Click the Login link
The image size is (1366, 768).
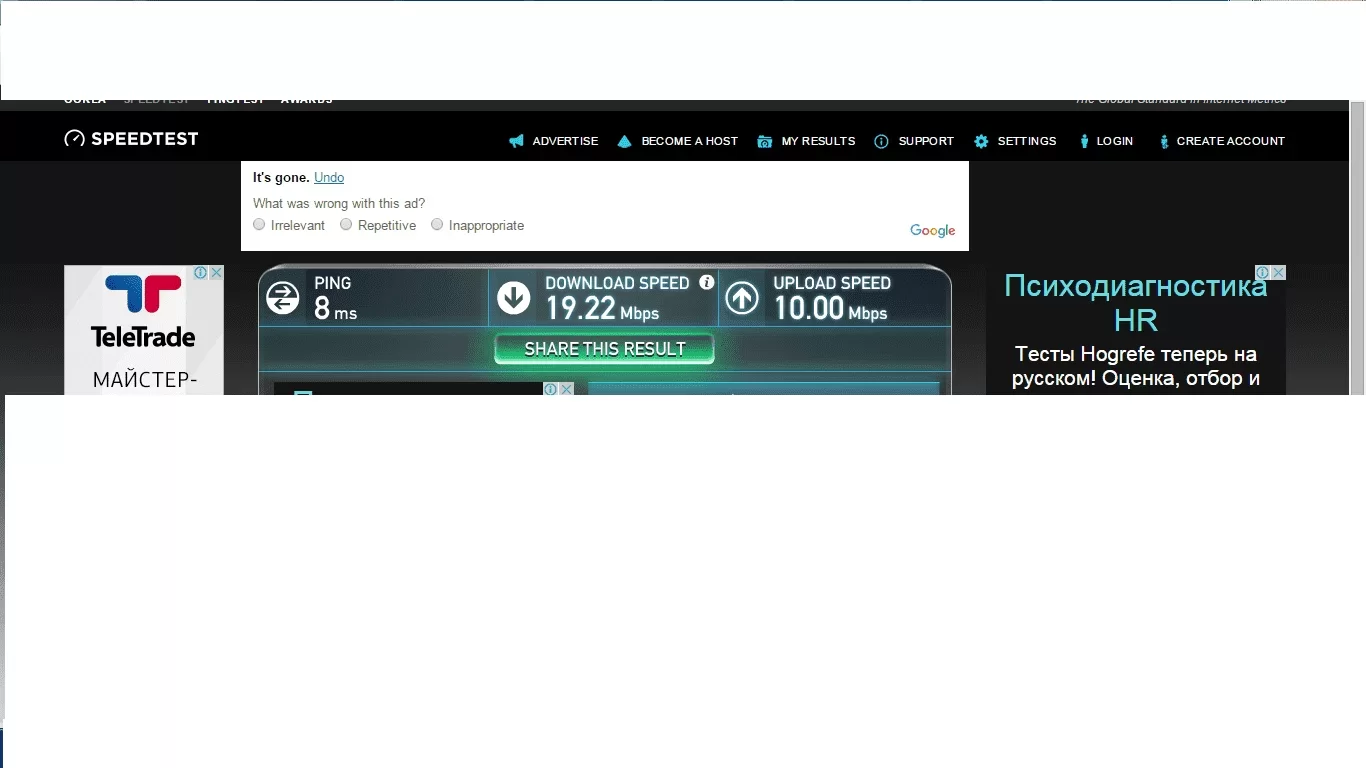[1114, 141]
